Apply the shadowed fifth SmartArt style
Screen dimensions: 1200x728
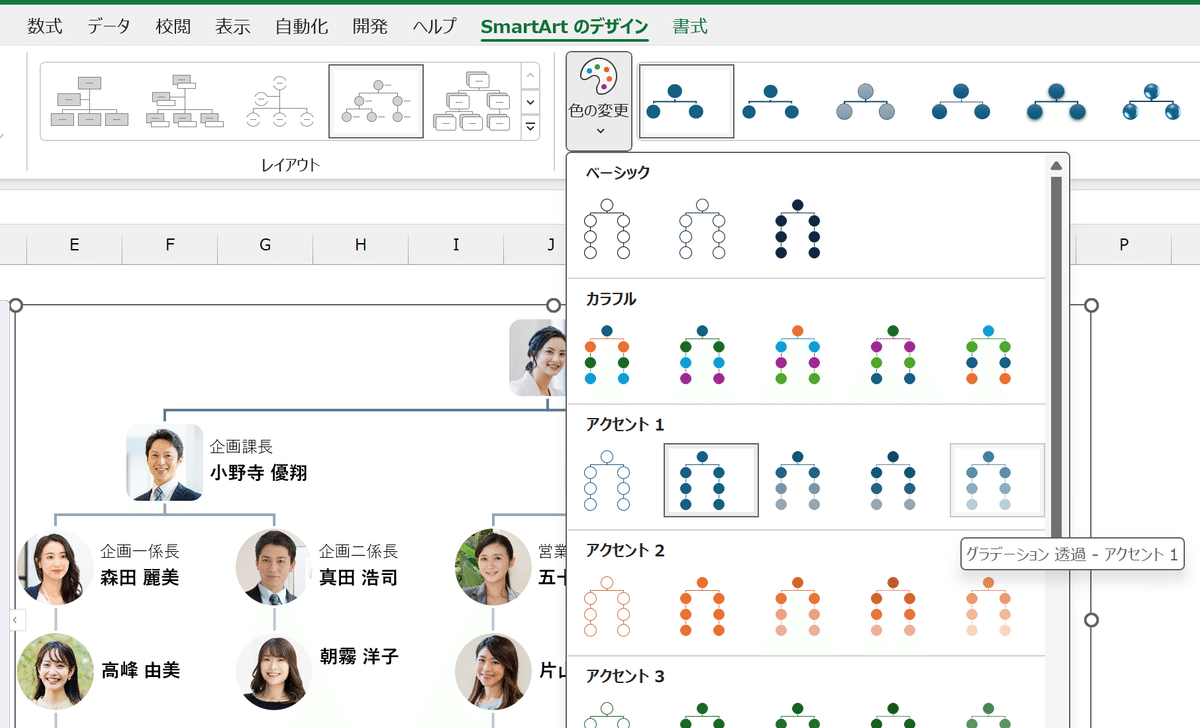point(1055,101)
